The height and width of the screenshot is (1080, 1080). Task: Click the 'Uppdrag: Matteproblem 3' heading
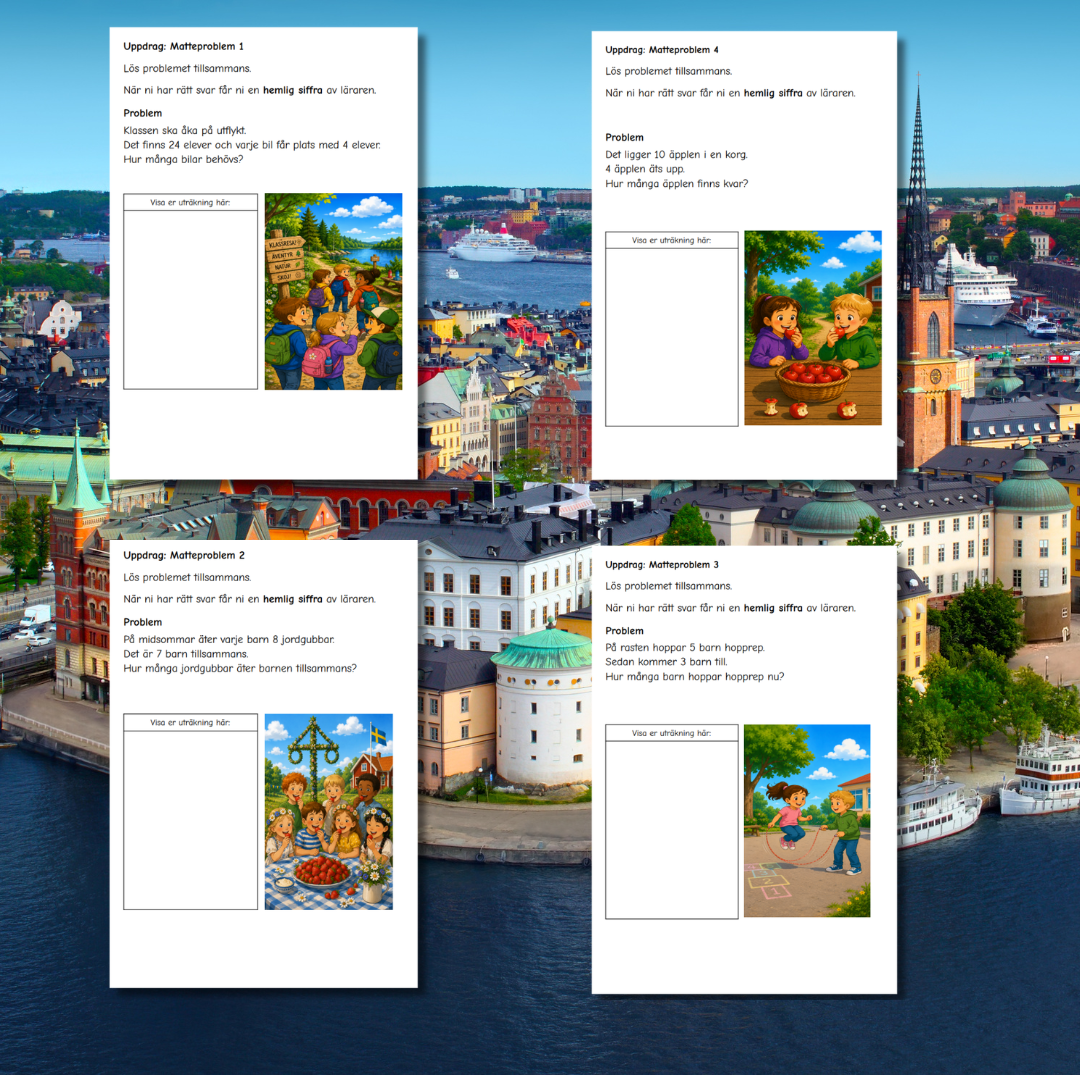[x=662, y=565]
